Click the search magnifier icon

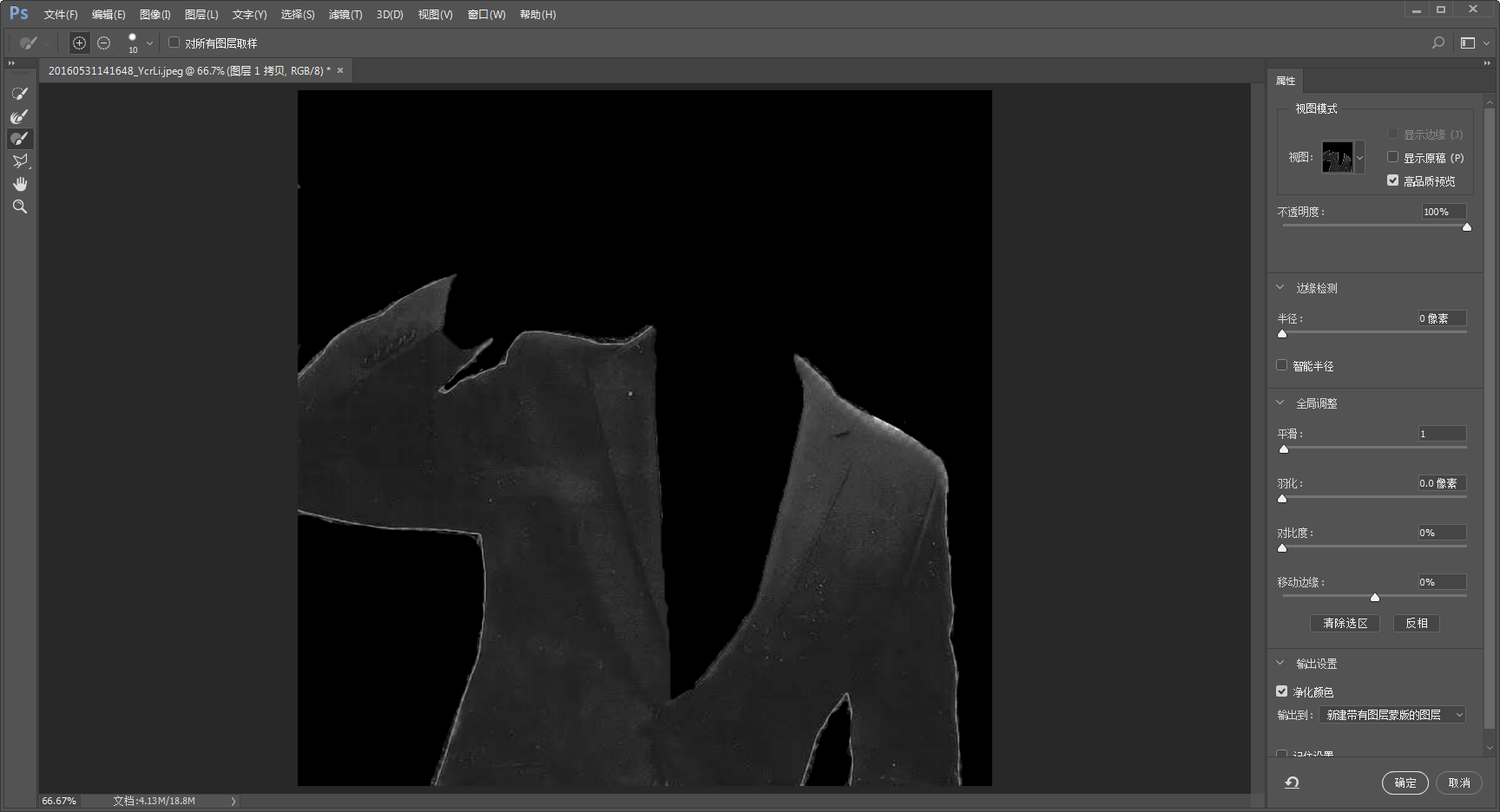click(1438, 43)
